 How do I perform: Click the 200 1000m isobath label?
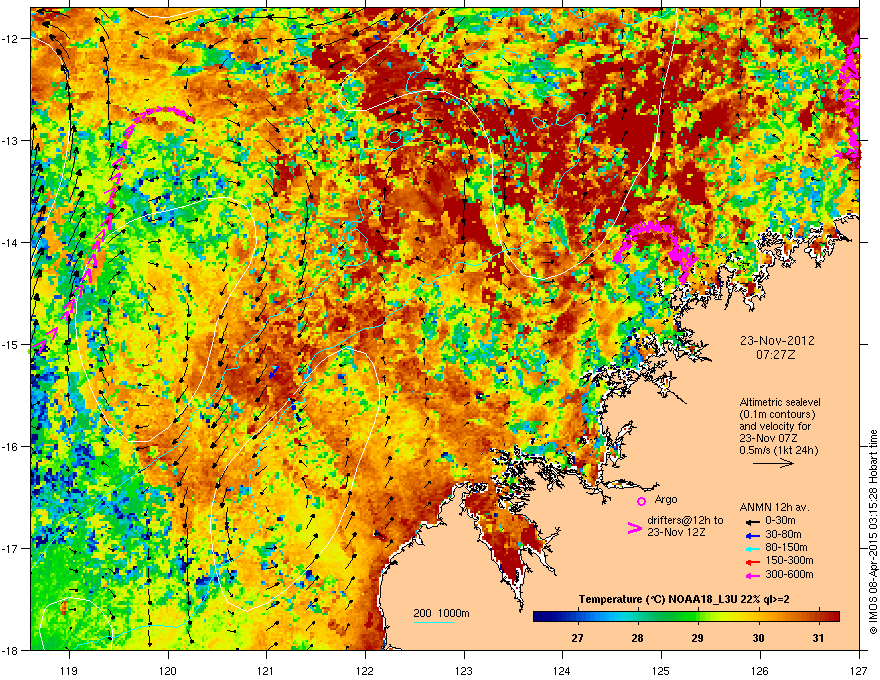tap(442, 613)
